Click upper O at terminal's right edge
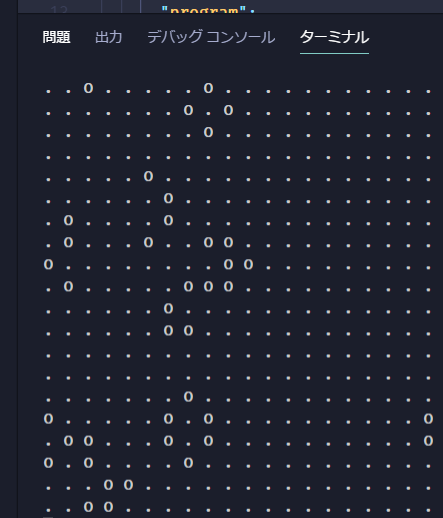The image size is (443, 518). [x=428, y=419]
